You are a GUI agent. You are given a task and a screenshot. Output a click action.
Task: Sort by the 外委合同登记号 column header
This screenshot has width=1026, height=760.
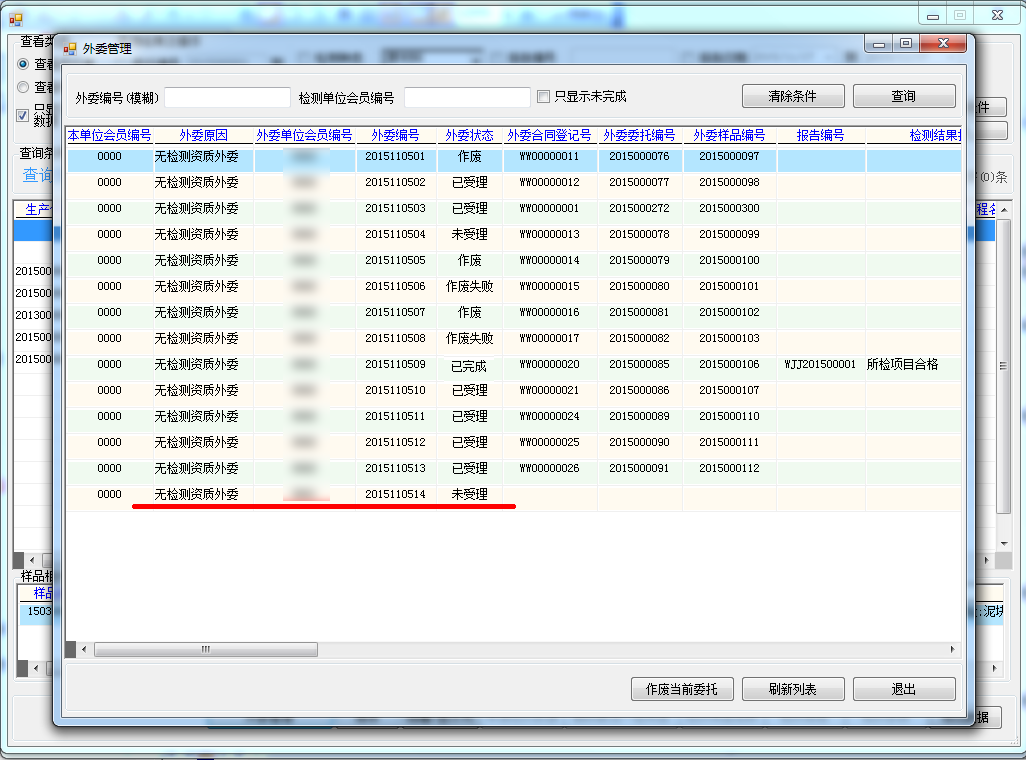pos(549,135)
